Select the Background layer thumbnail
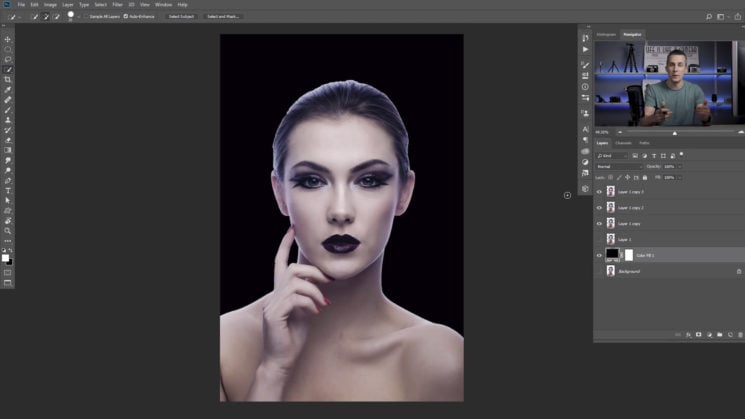745x419 pixels. pos(610,271)
